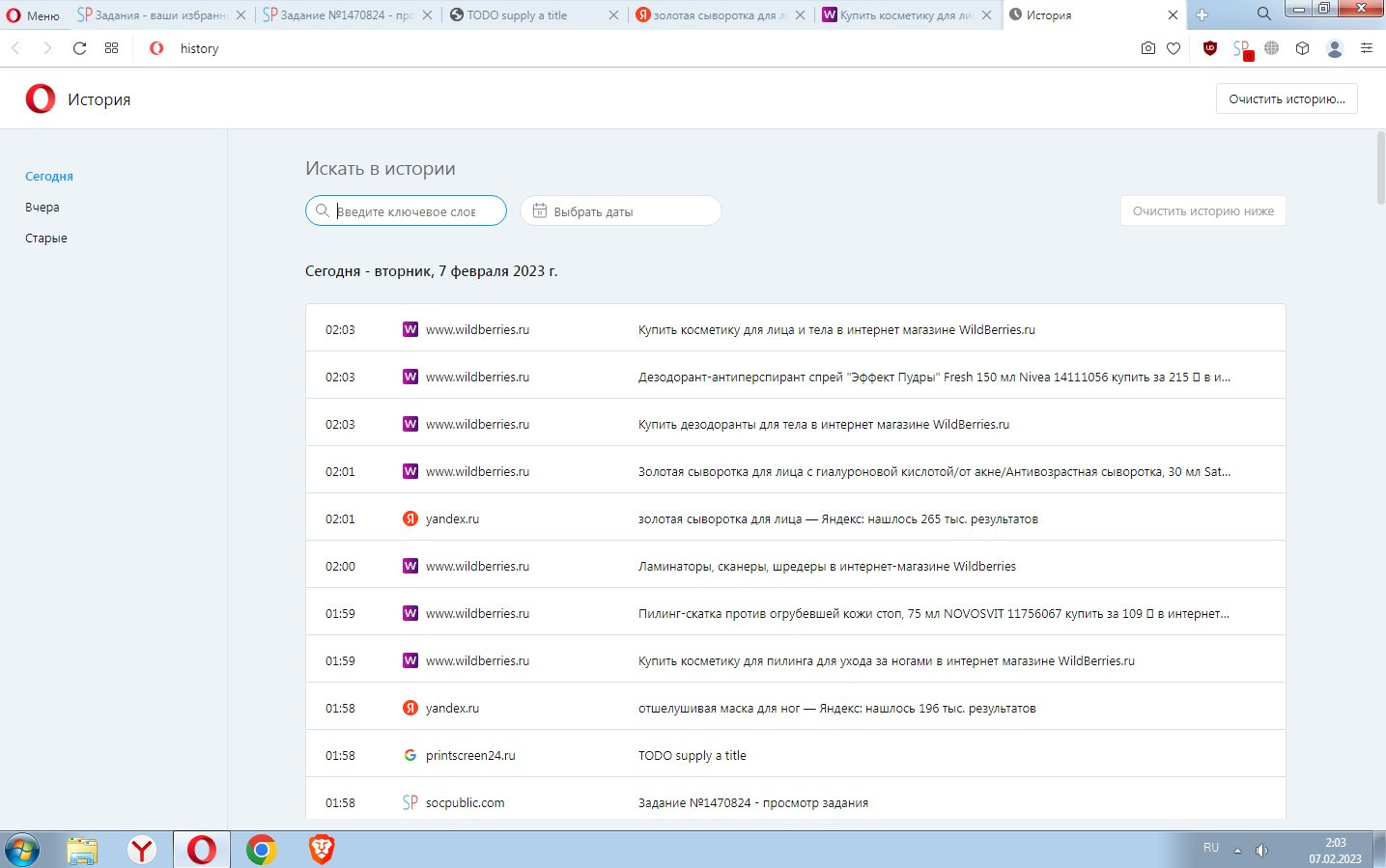Click printscreen24.ru domain text
This screenshot has width=1386, height=868.
click(x=470, y=755)
